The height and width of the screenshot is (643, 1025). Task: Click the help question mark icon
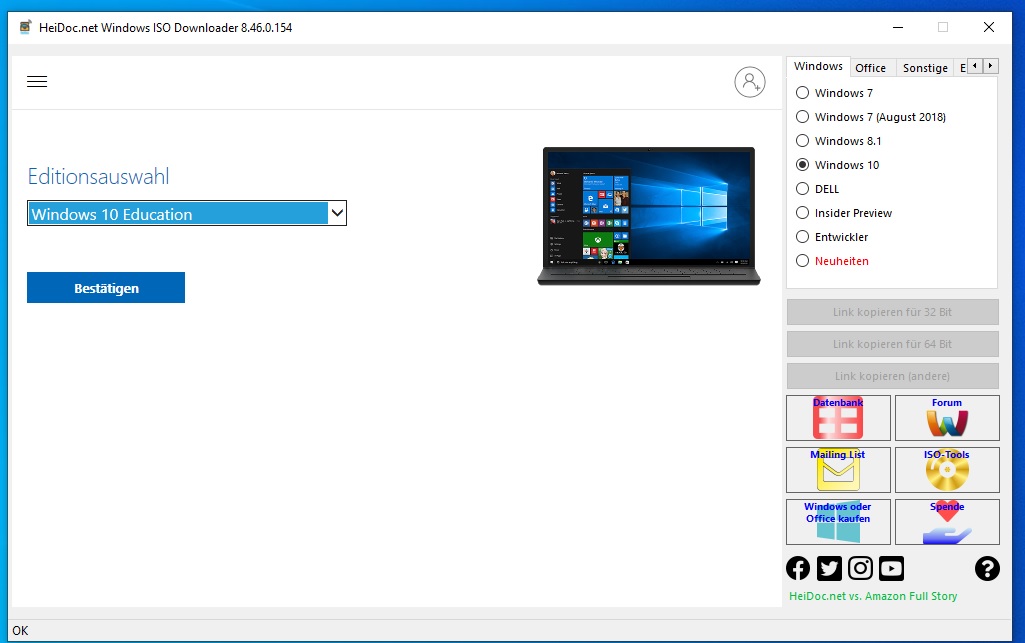[987, 569]
